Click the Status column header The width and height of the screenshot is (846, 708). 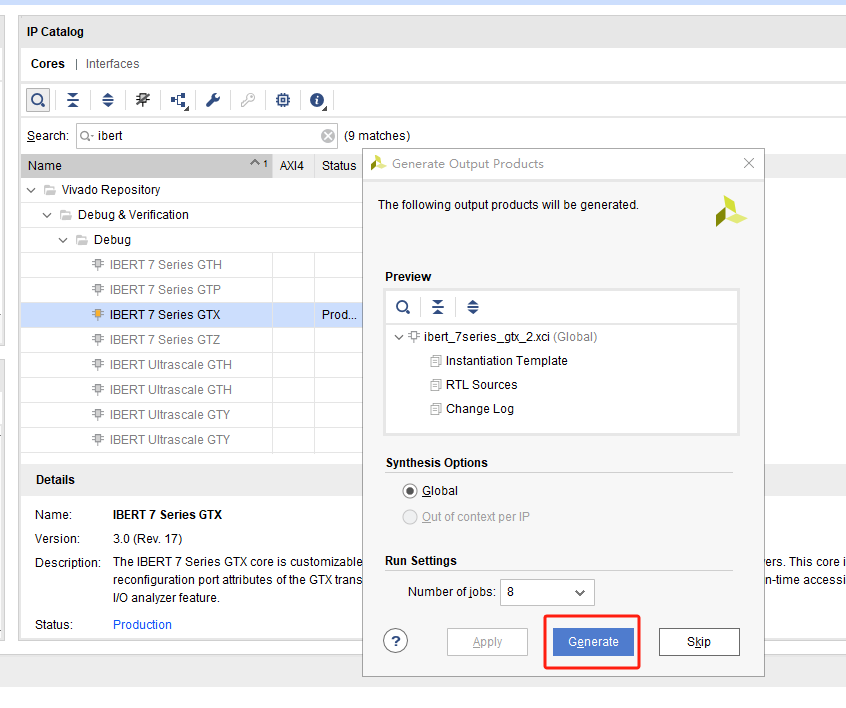coord(339,166)
